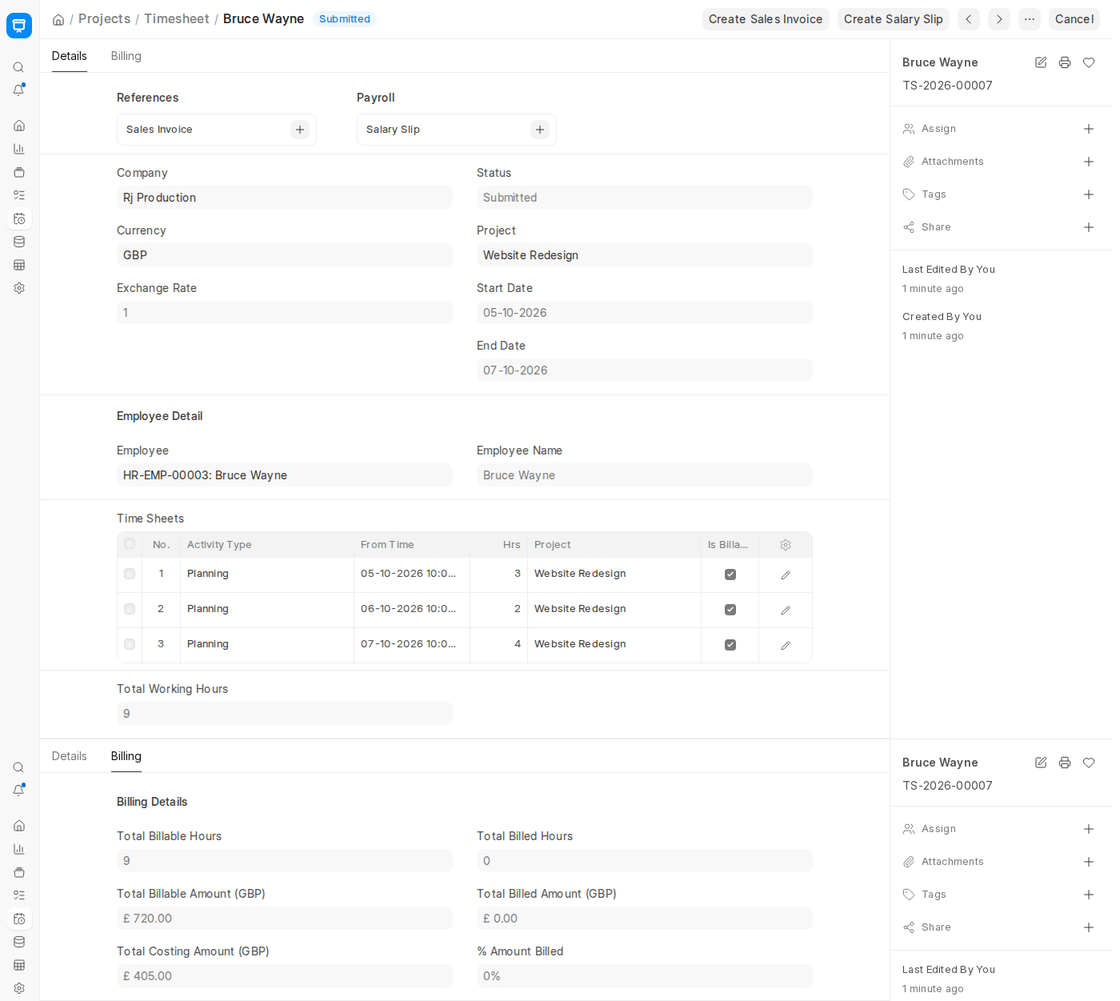This screenshot has width=1120, height=1001.
Task: Click the Total Working Hours field
Action: tap(284, 714)
